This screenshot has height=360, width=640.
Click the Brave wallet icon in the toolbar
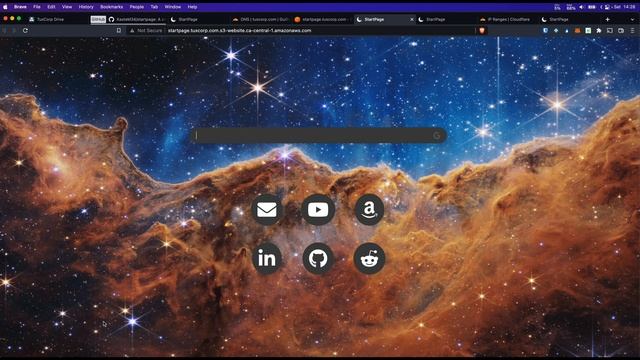click(x=621, y=31)
